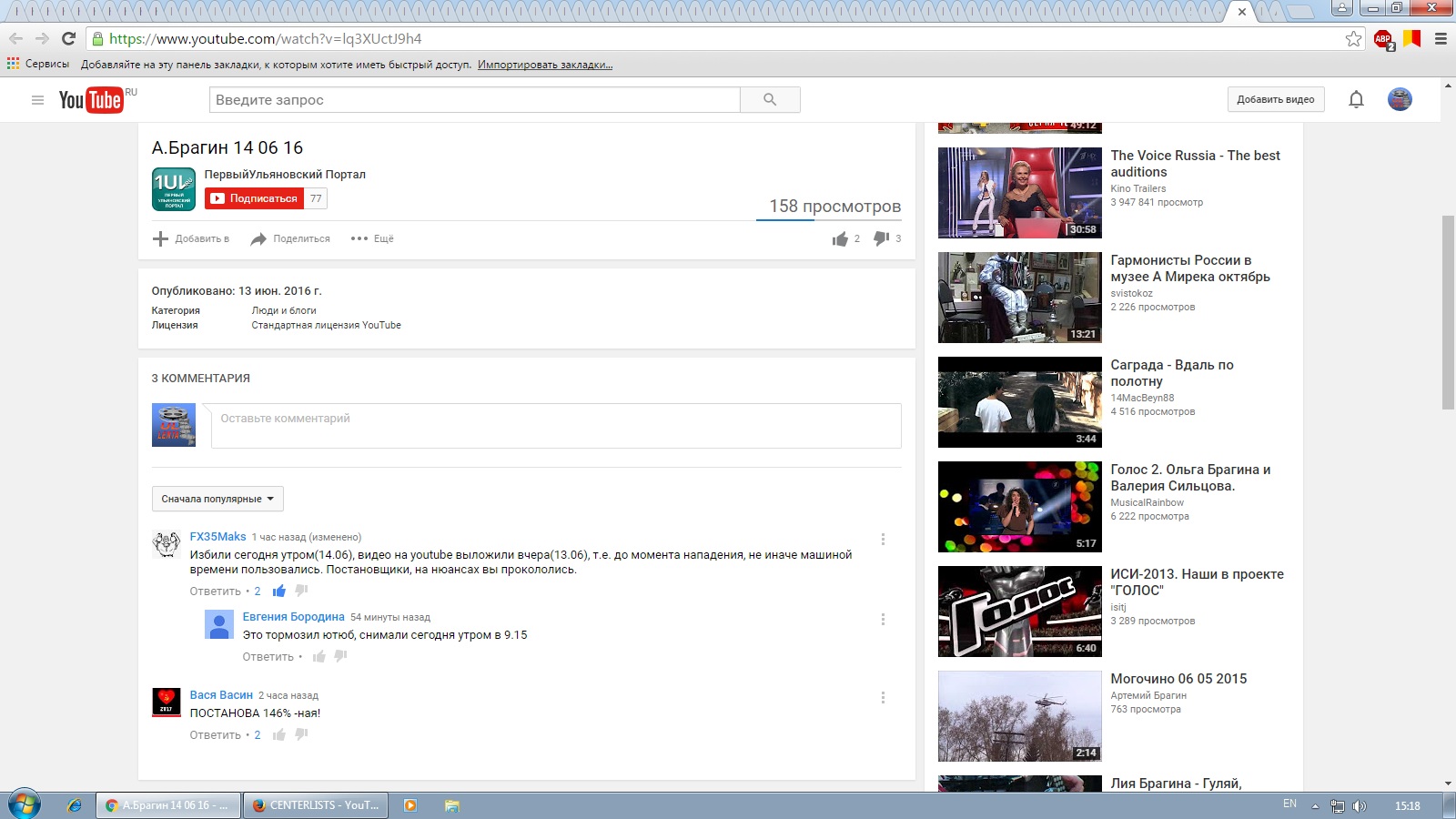Like Вася Васин's comment
The image size is (1456, 819).
[279, 735]
